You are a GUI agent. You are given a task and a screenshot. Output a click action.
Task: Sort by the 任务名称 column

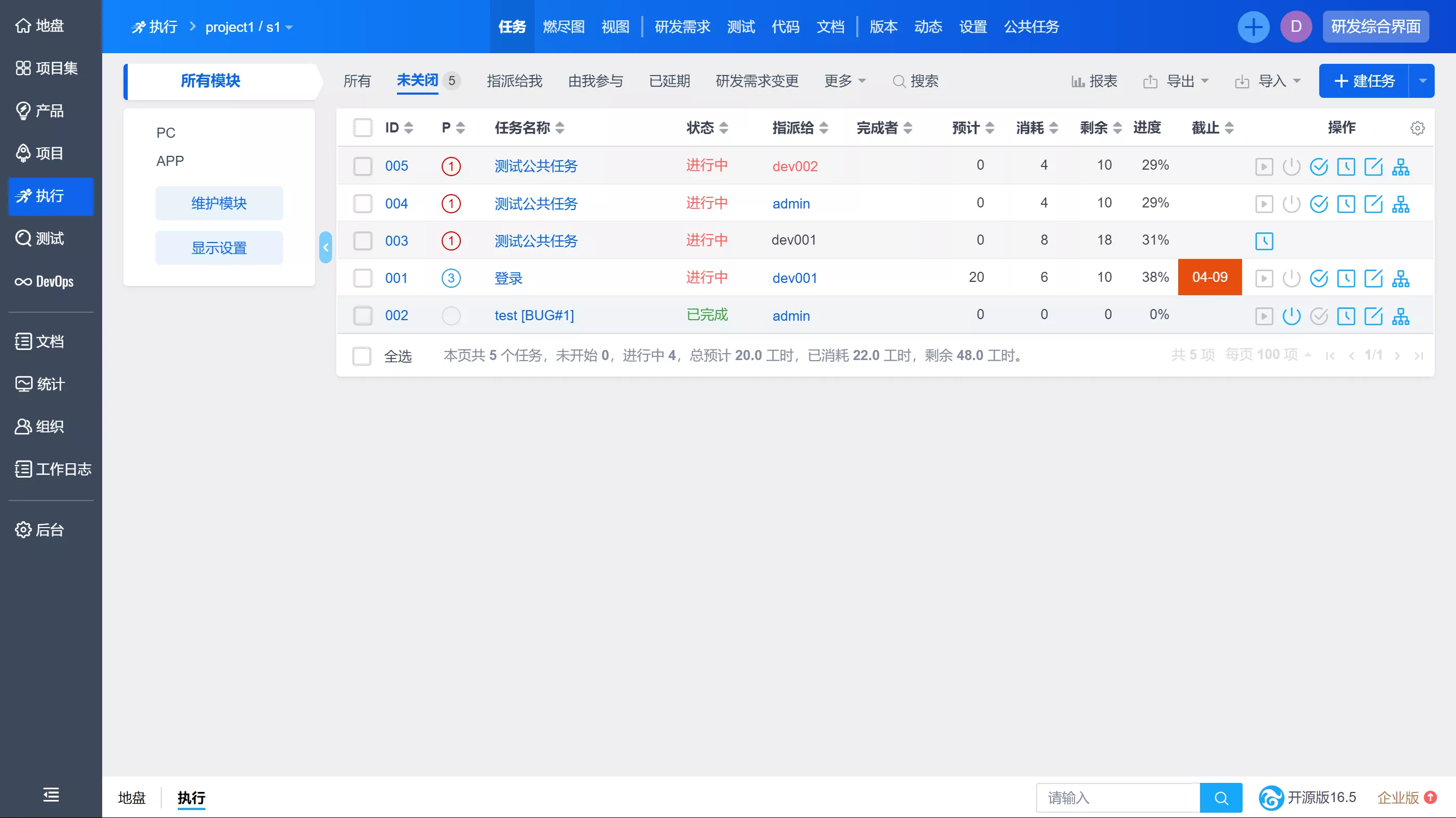(x=529, y=128)
